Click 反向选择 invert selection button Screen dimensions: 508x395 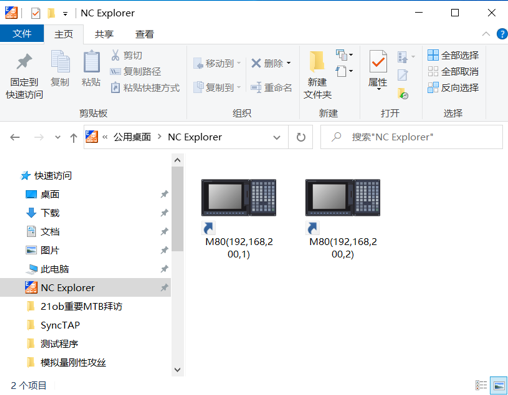(453, 88)
